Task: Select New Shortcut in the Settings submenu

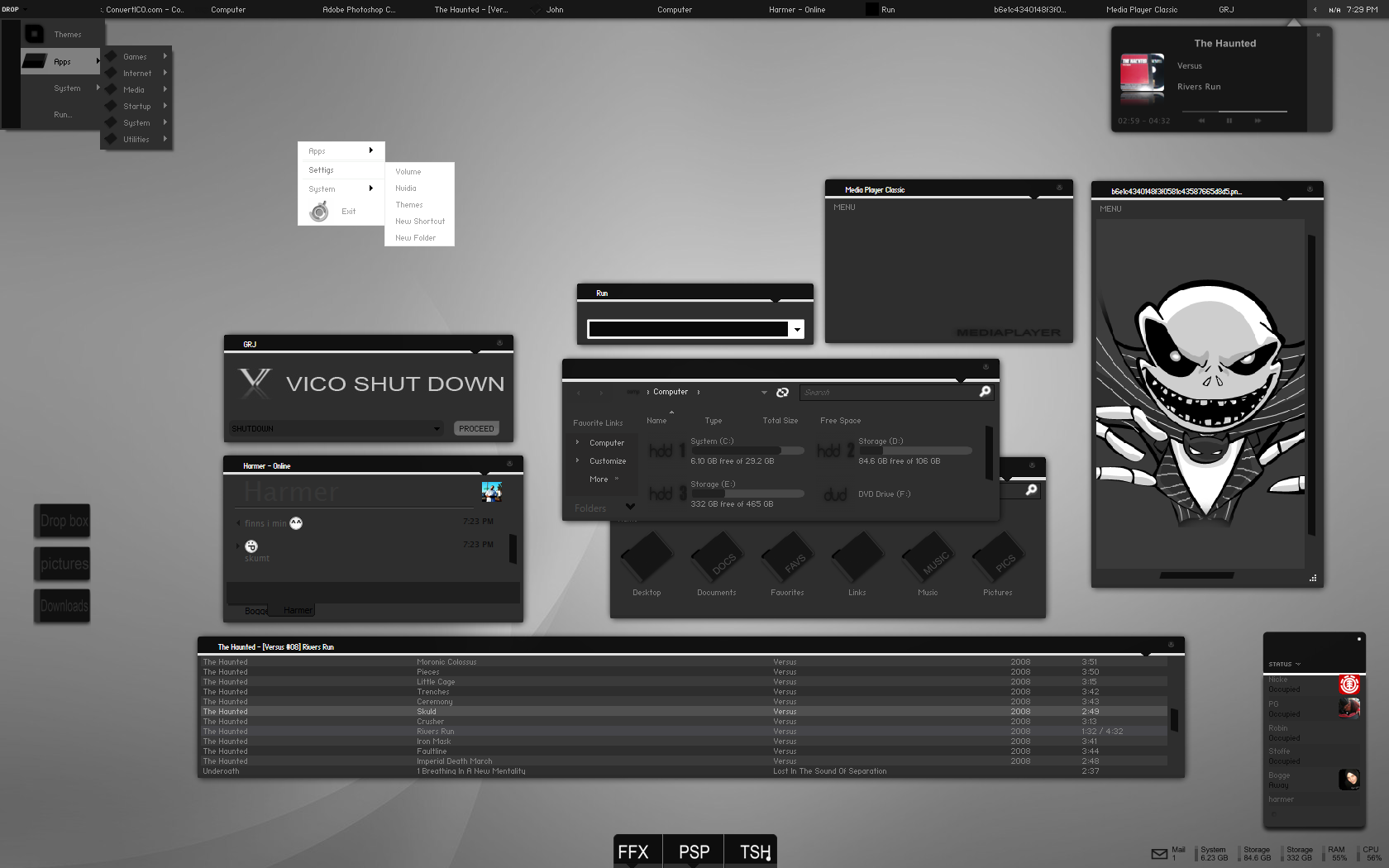Action: [420, 222]
